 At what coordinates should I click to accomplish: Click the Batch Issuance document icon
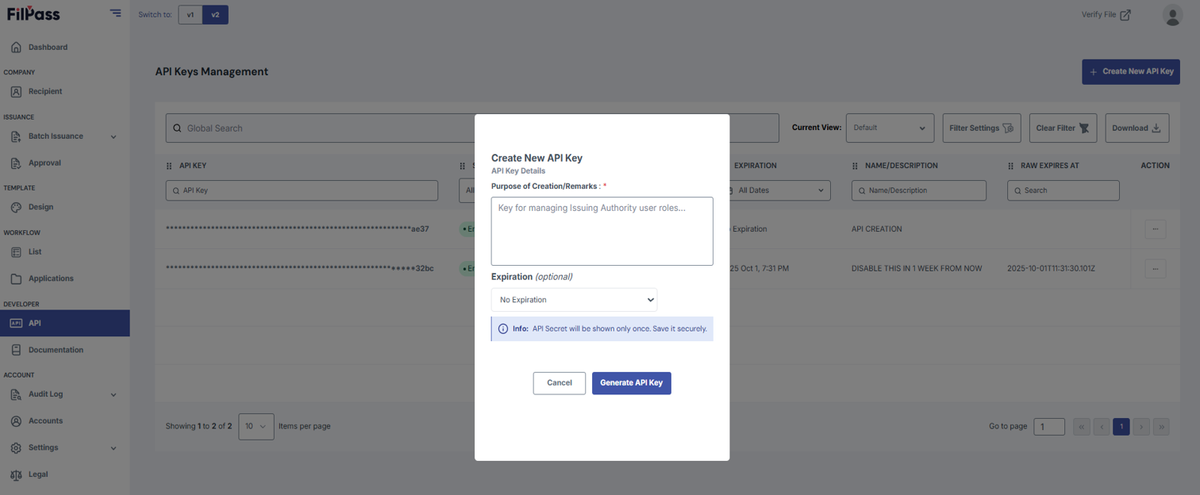coord(16,136)
